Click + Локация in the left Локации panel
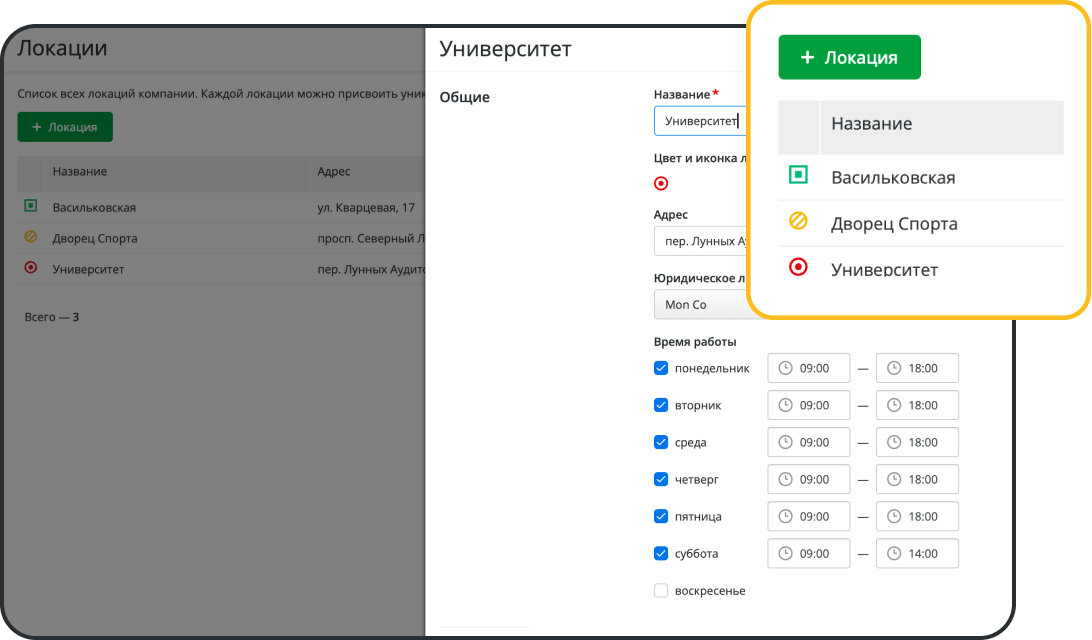The width and height of the screenshot is (1092, 640). [x=64, y=126]
